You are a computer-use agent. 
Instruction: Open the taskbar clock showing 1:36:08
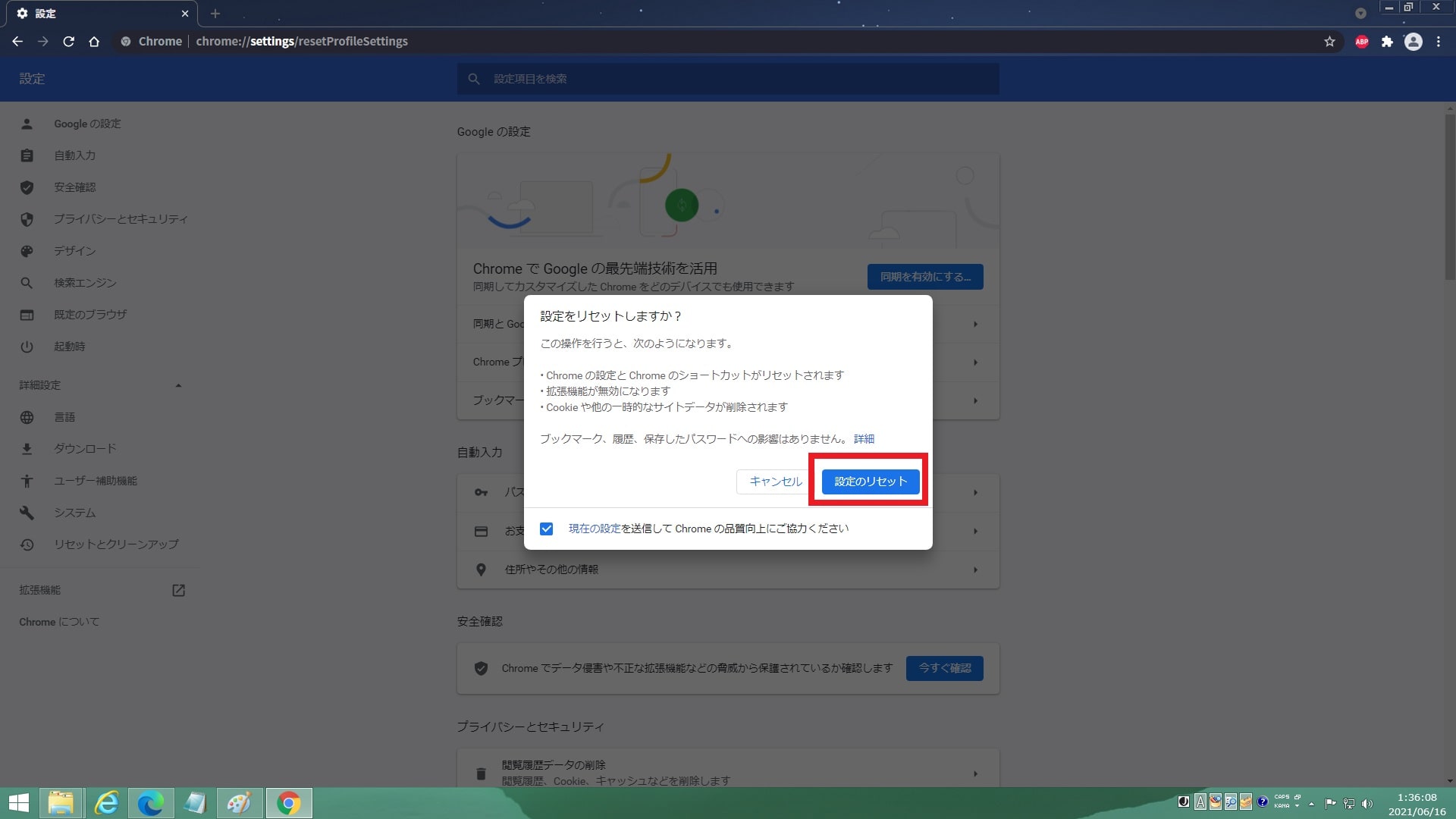point(1417,804)
